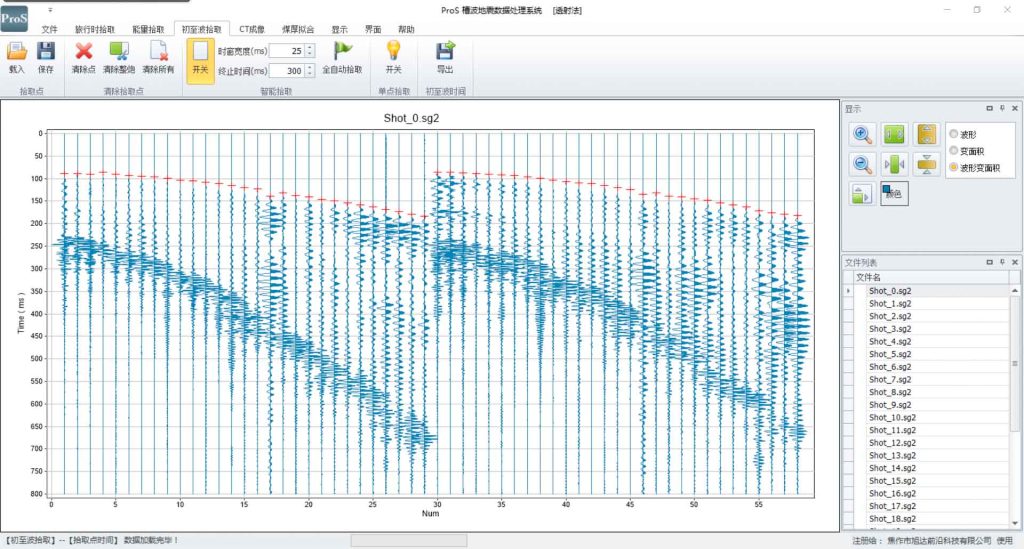Open the 显示 ribbon tab
Image resolution: width=1024 pixels, height=549 pixels.
340,29
